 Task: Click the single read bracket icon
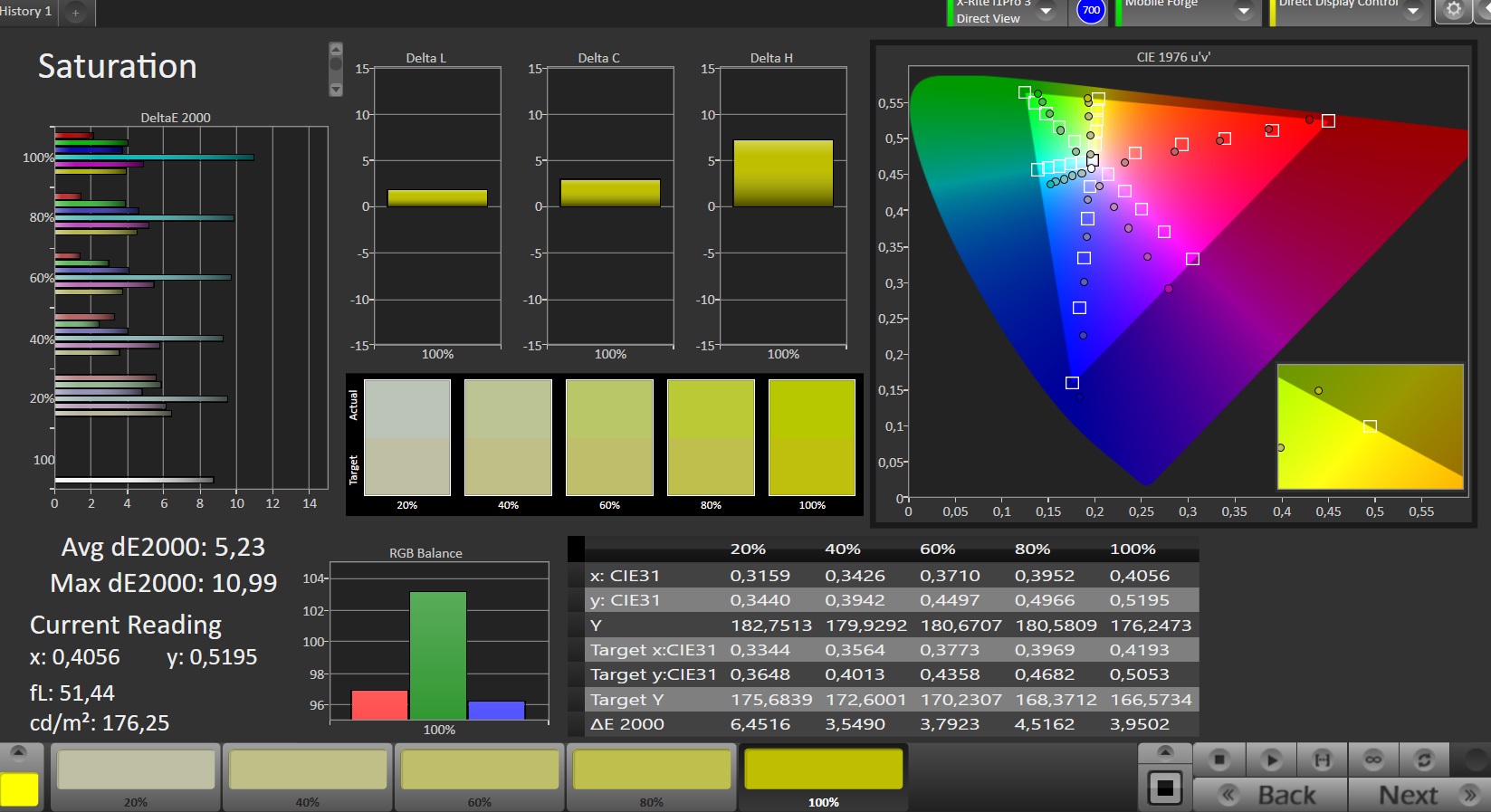[1322, 759]
